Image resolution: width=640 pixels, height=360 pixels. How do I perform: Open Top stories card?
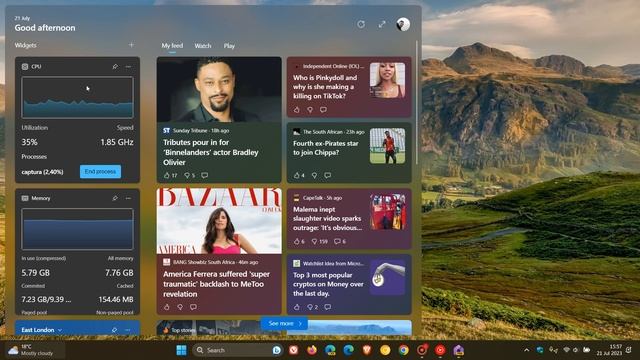(219, 328)
